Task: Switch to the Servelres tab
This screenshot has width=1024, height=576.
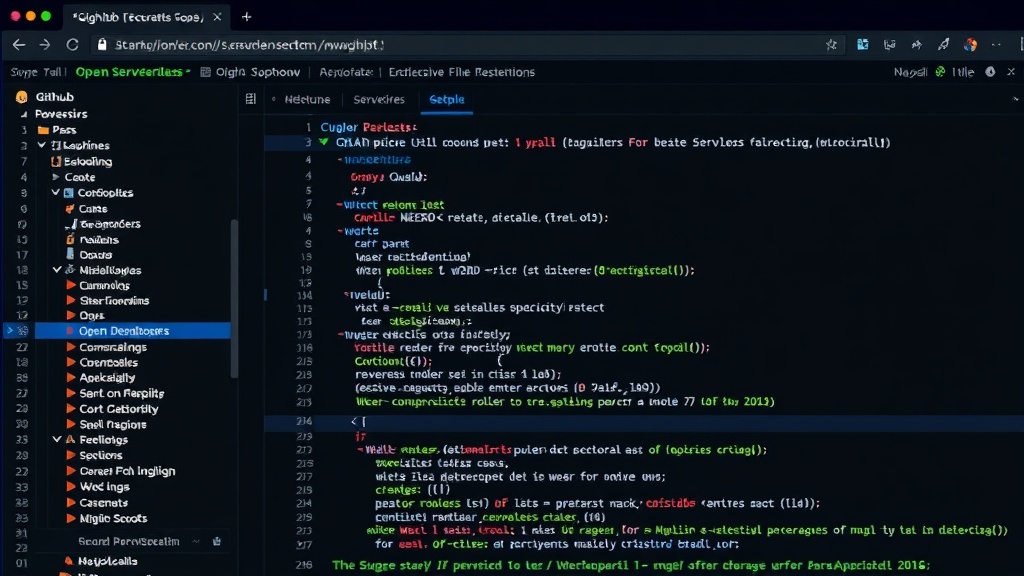Action: [x=379, y=99]
